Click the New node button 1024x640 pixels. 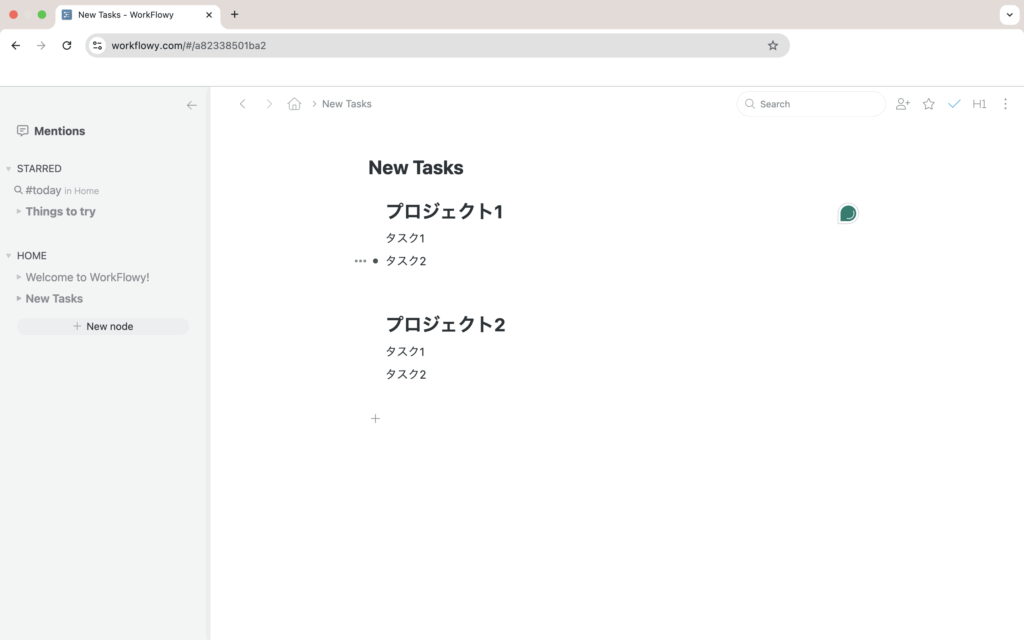pos(103,326)
